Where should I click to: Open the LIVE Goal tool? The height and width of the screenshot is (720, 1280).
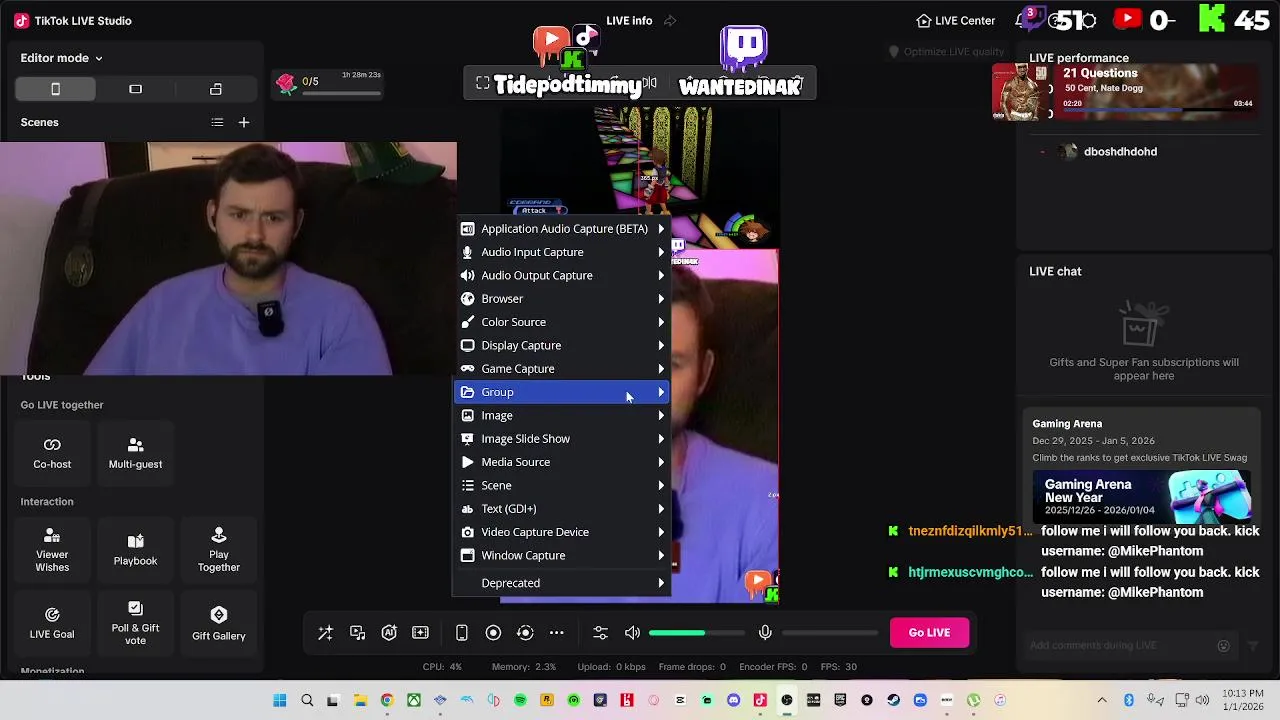[x=52, y=624]
